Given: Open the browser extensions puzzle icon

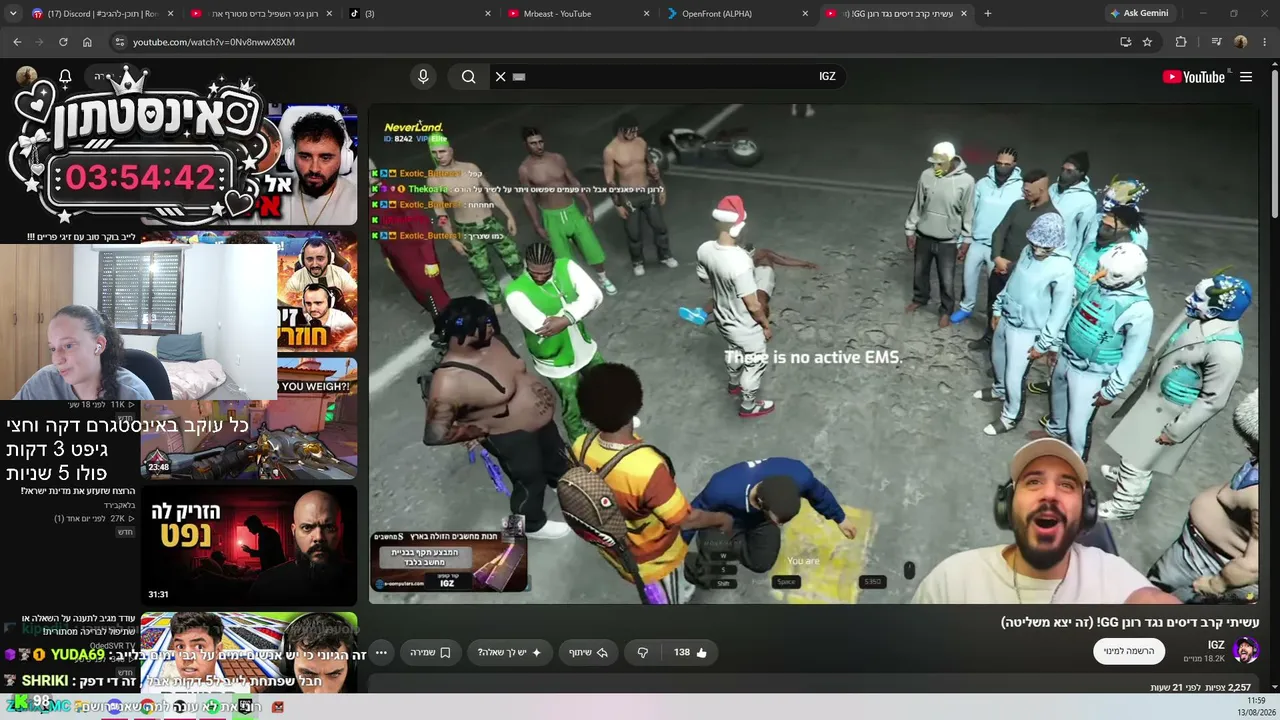Looking at the screenshot, I should (1181, 42).
